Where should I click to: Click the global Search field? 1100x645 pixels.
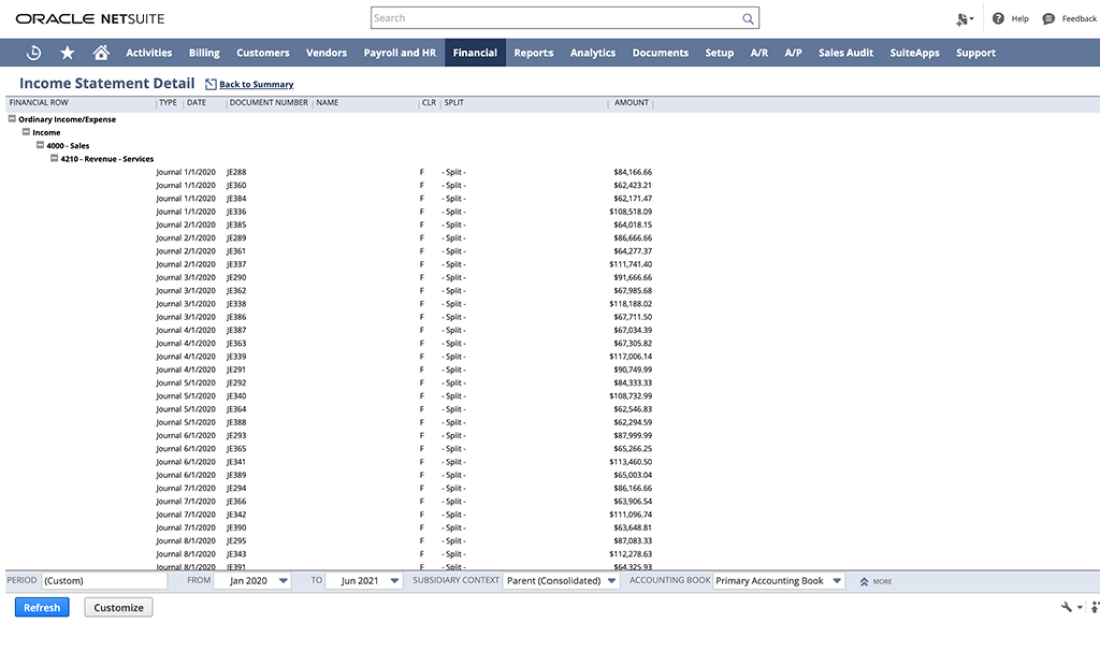pyautogui.click(x=555, y=18)
